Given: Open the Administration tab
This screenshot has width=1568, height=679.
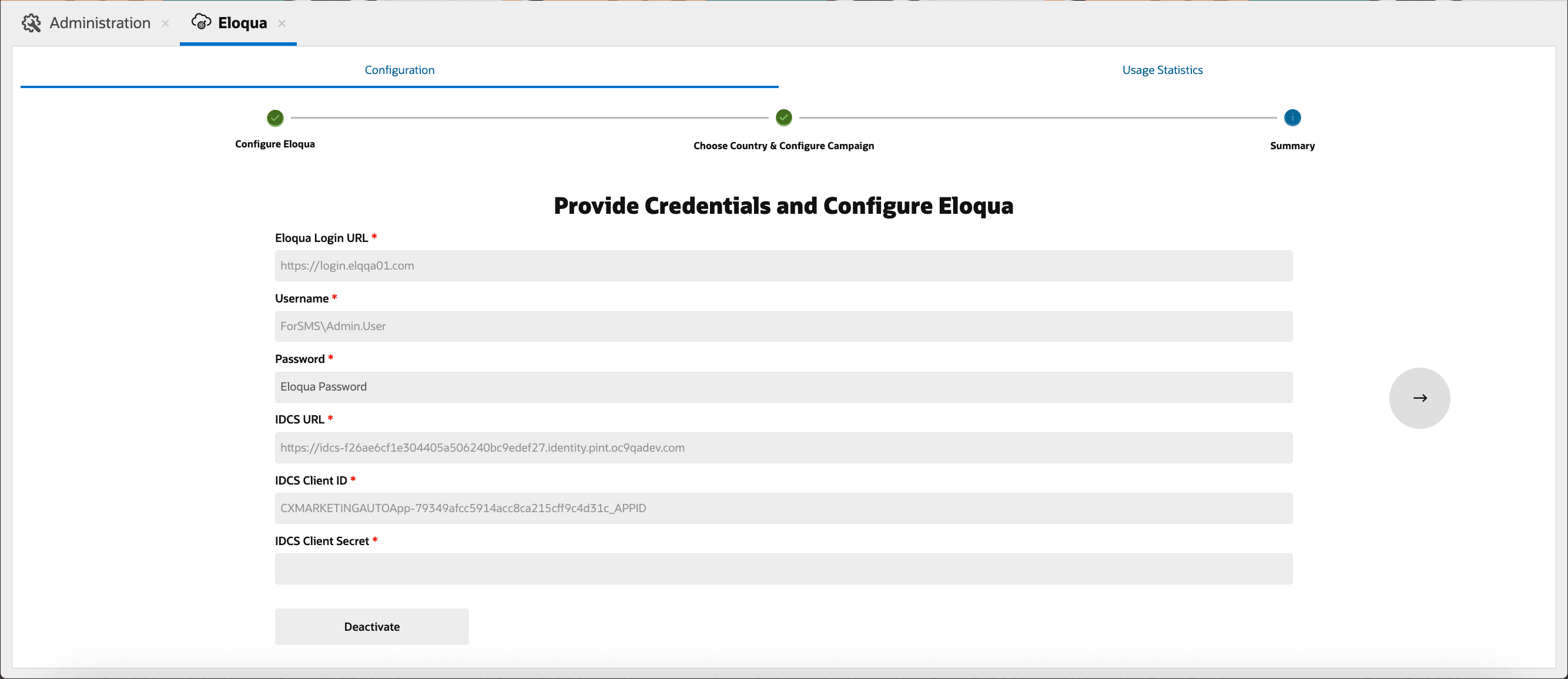Looking at the screenshot, I should pyautogui.click(x=100, y=23).
